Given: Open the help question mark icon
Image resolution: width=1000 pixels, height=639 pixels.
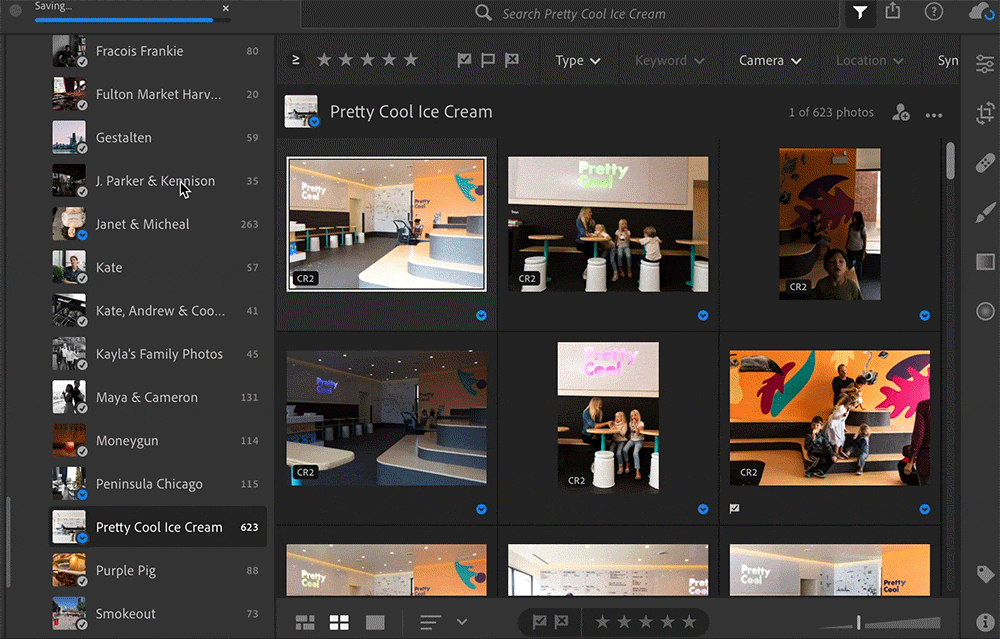Looking at the screenshot, I should coord(934,11).
